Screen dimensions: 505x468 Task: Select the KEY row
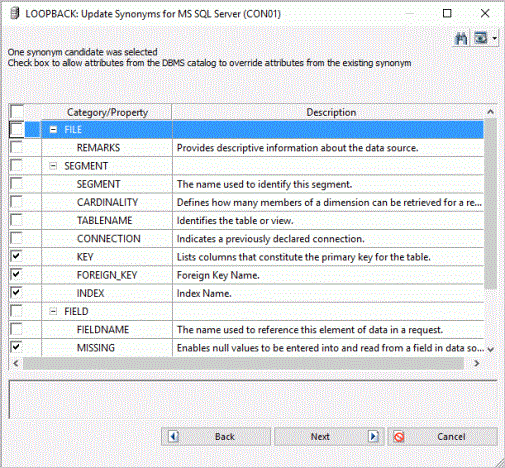[246, 257]
